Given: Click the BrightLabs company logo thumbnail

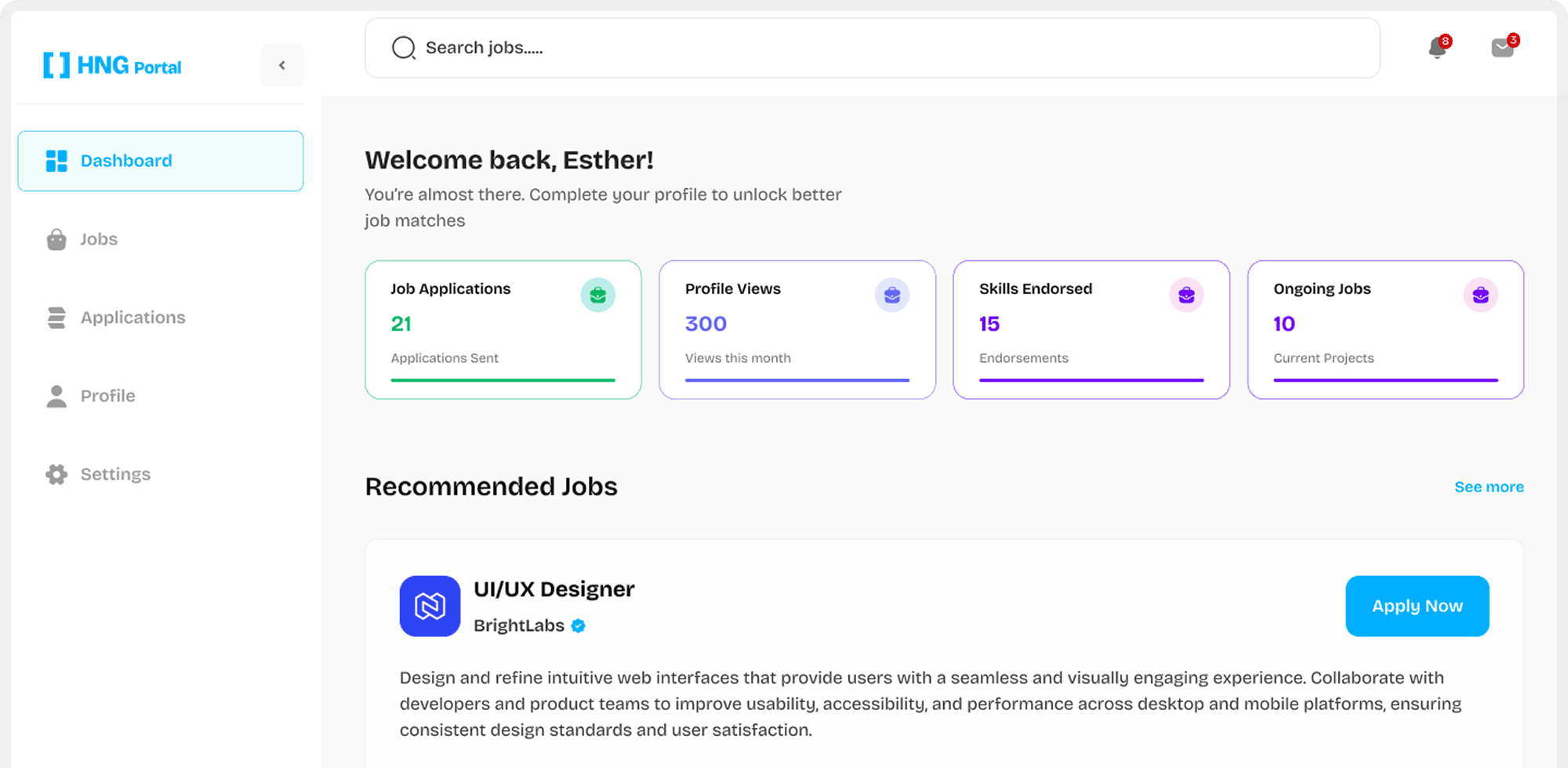Looking at the screenshot, I should coord(430,606).
